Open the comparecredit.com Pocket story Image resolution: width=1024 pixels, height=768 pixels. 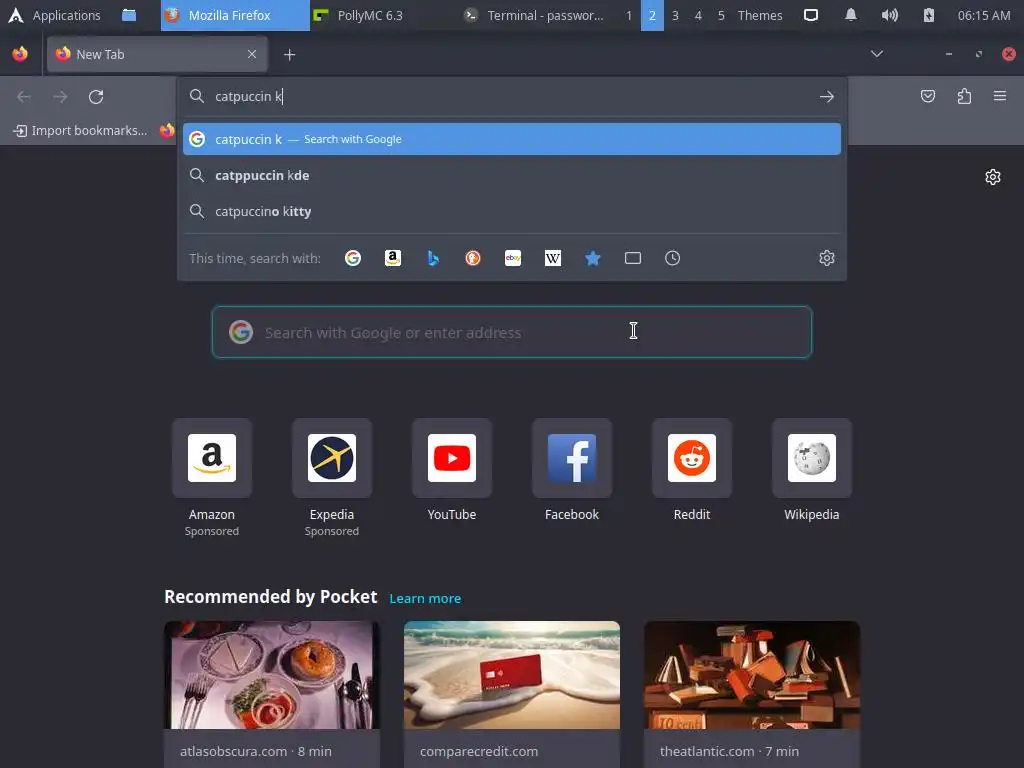pos(512,694)
